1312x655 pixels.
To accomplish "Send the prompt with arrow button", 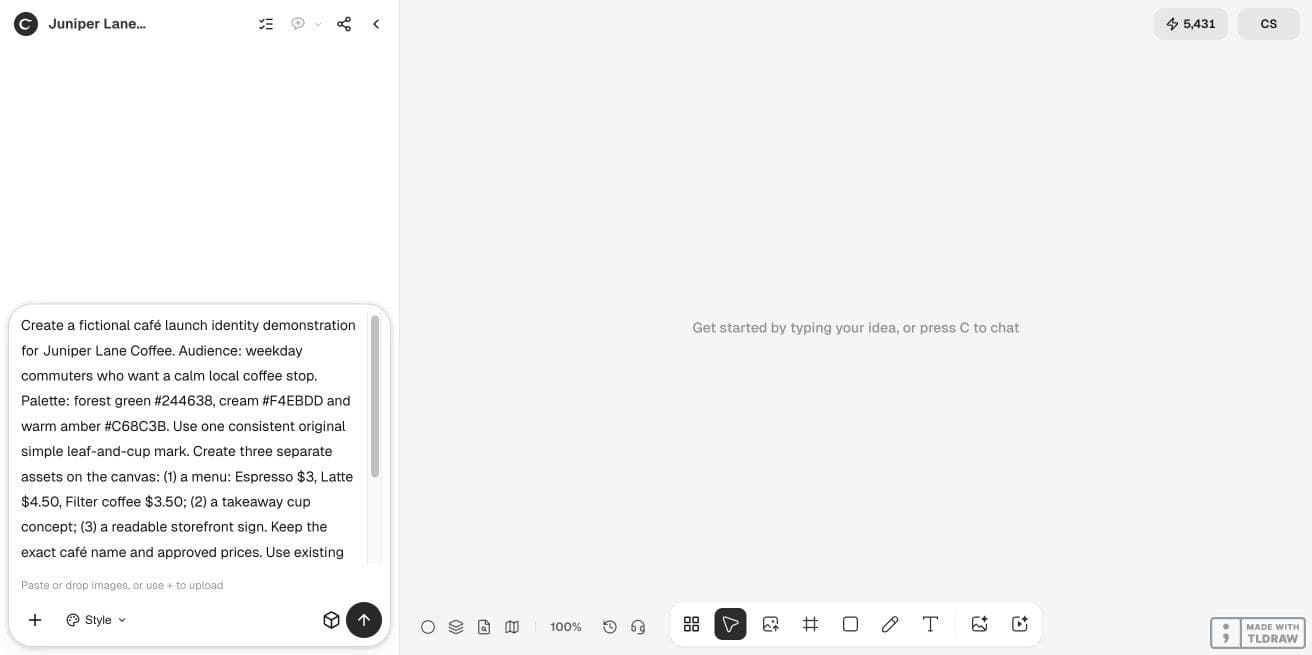I will 364,620.
